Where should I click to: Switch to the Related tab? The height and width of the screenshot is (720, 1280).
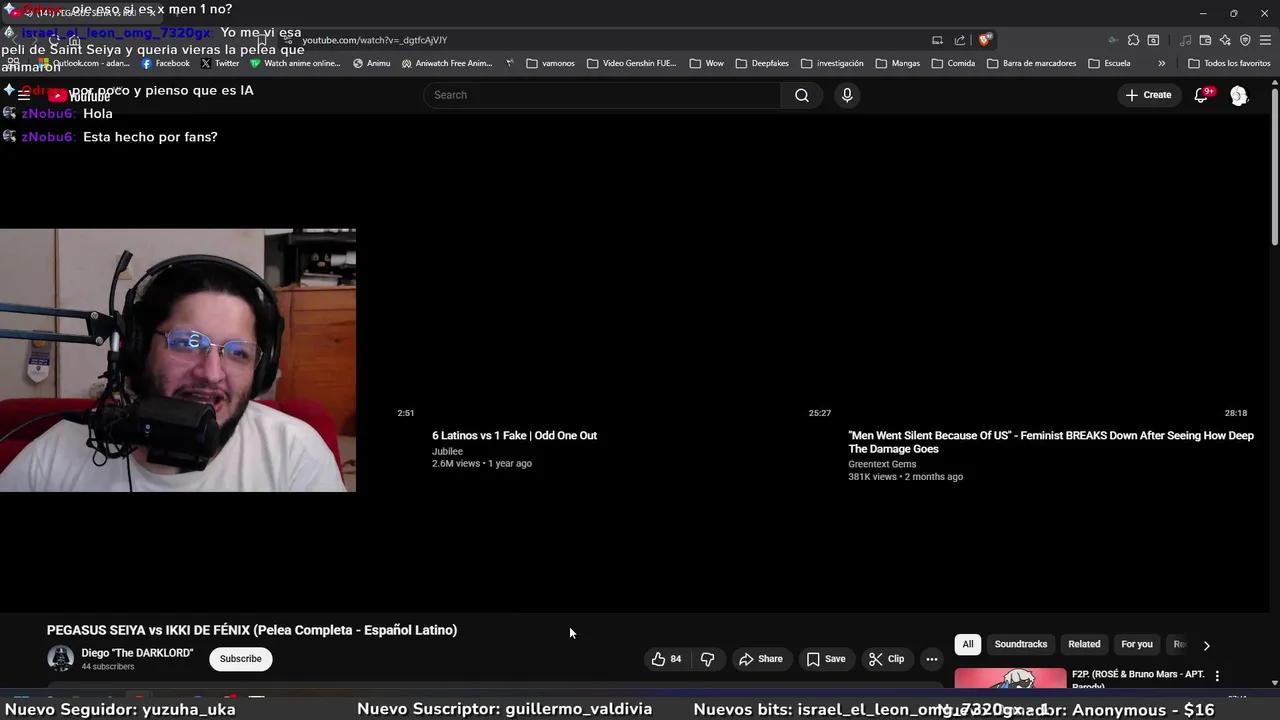1083,644
